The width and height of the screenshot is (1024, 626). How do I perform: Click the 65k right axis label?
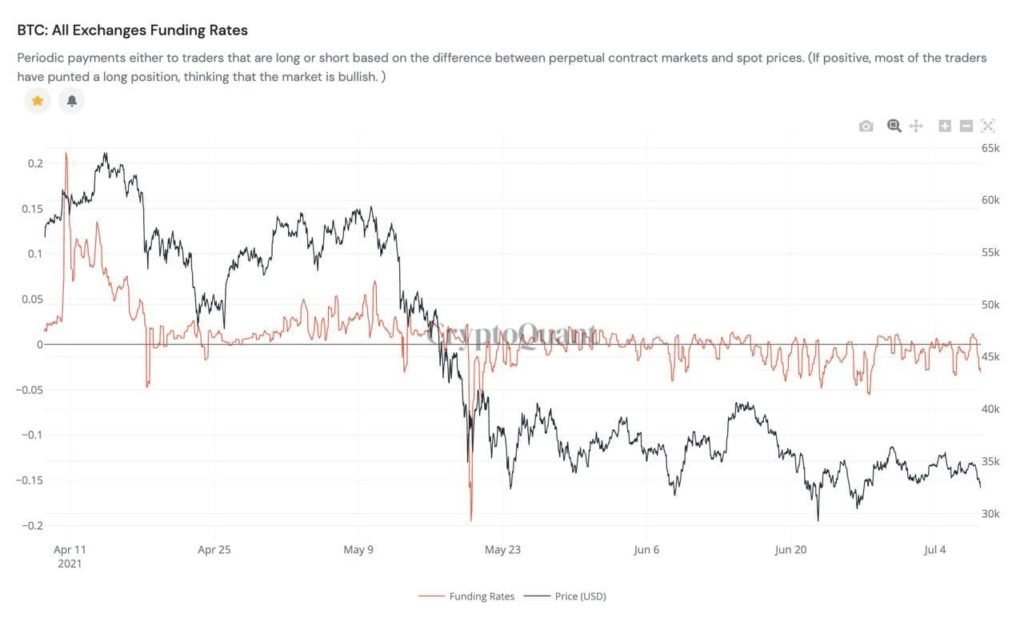click(x=990, y=148)
